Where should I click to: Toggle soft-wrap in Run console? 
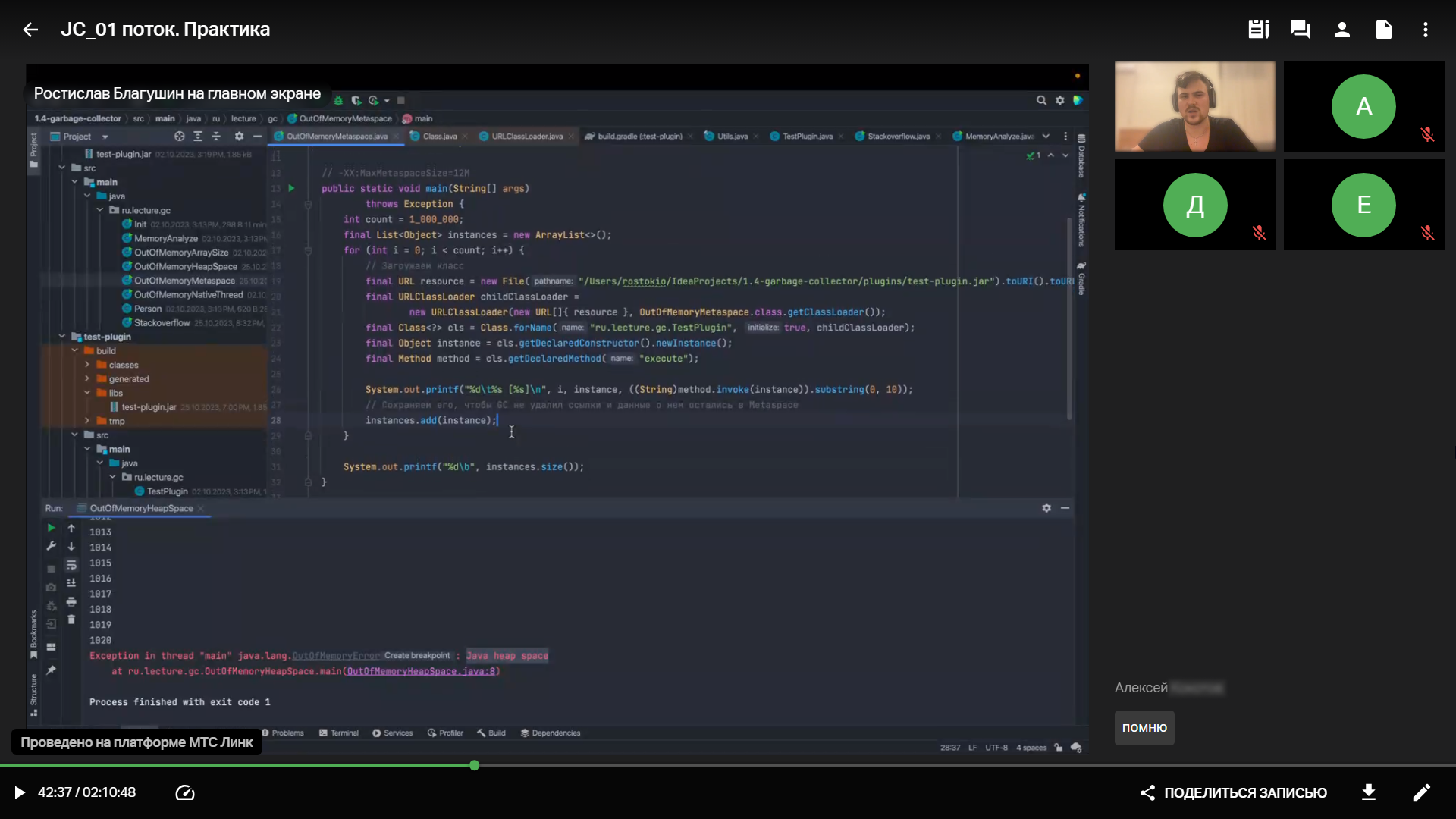(71, 565)
